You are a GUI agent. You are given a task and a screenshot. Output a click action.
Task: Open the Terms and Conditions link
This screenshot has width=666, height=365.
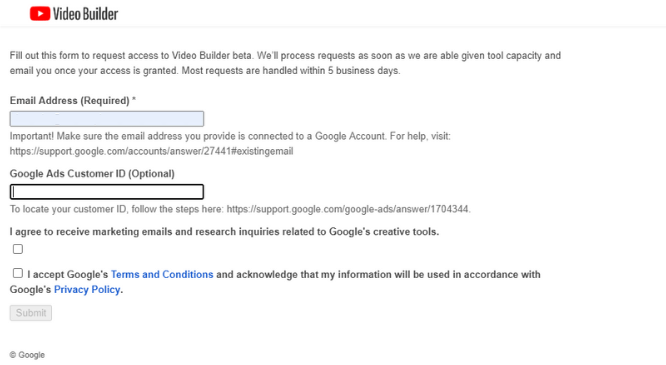[162, 274]
